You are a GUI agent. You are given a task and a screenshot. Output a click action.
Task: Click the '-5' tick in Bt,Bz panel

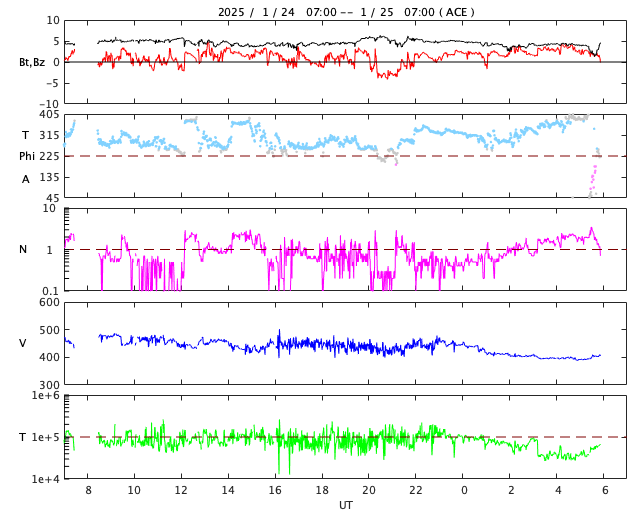point(53,83)
